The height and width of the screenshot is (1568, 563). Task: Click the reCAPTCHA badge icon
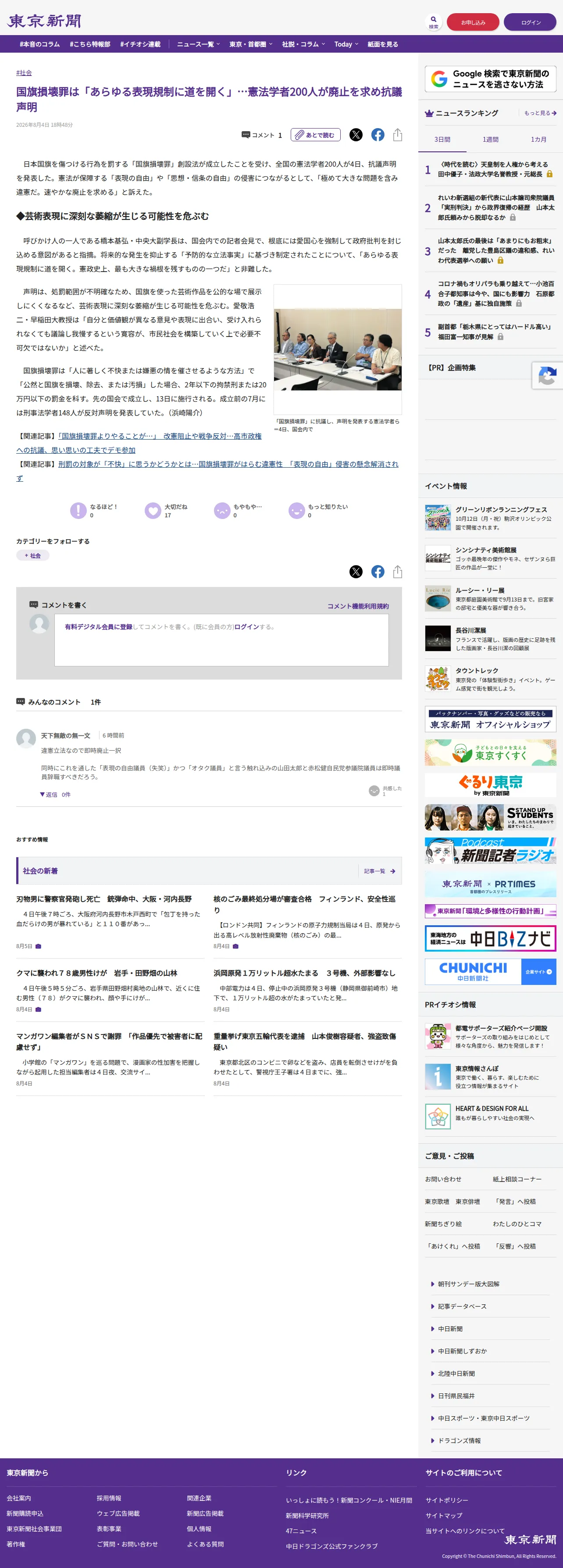[547, 376]
